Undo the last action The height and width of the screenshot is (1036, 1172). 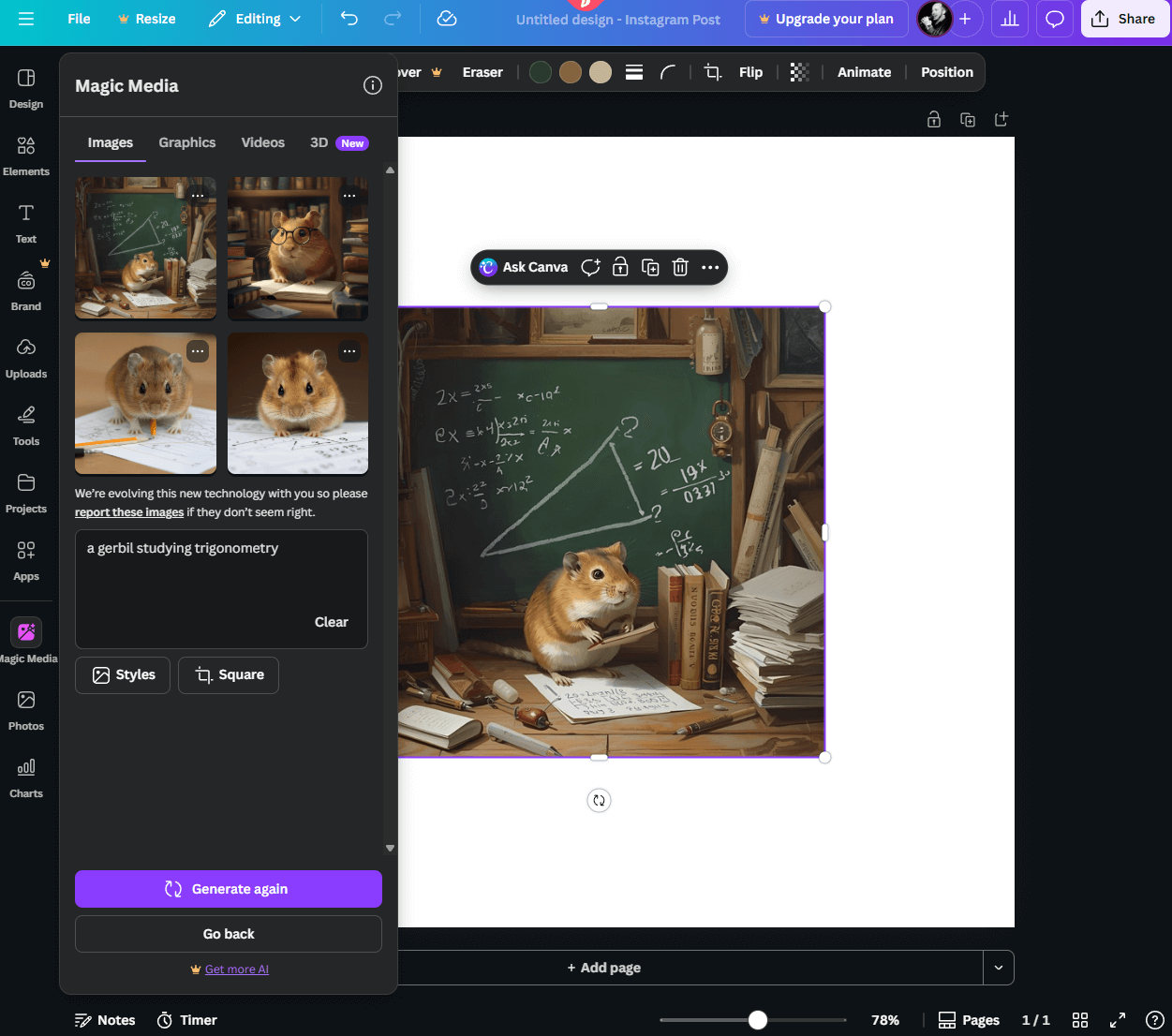coord(349,19)
